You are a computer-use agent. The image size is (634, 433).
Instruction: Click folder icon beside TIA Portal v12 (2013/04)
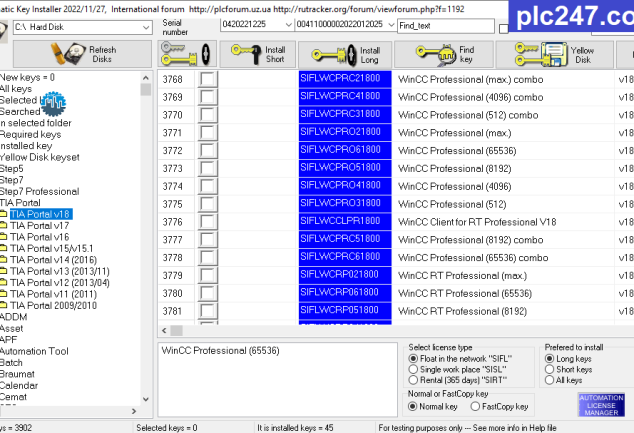tap(4, 282)
